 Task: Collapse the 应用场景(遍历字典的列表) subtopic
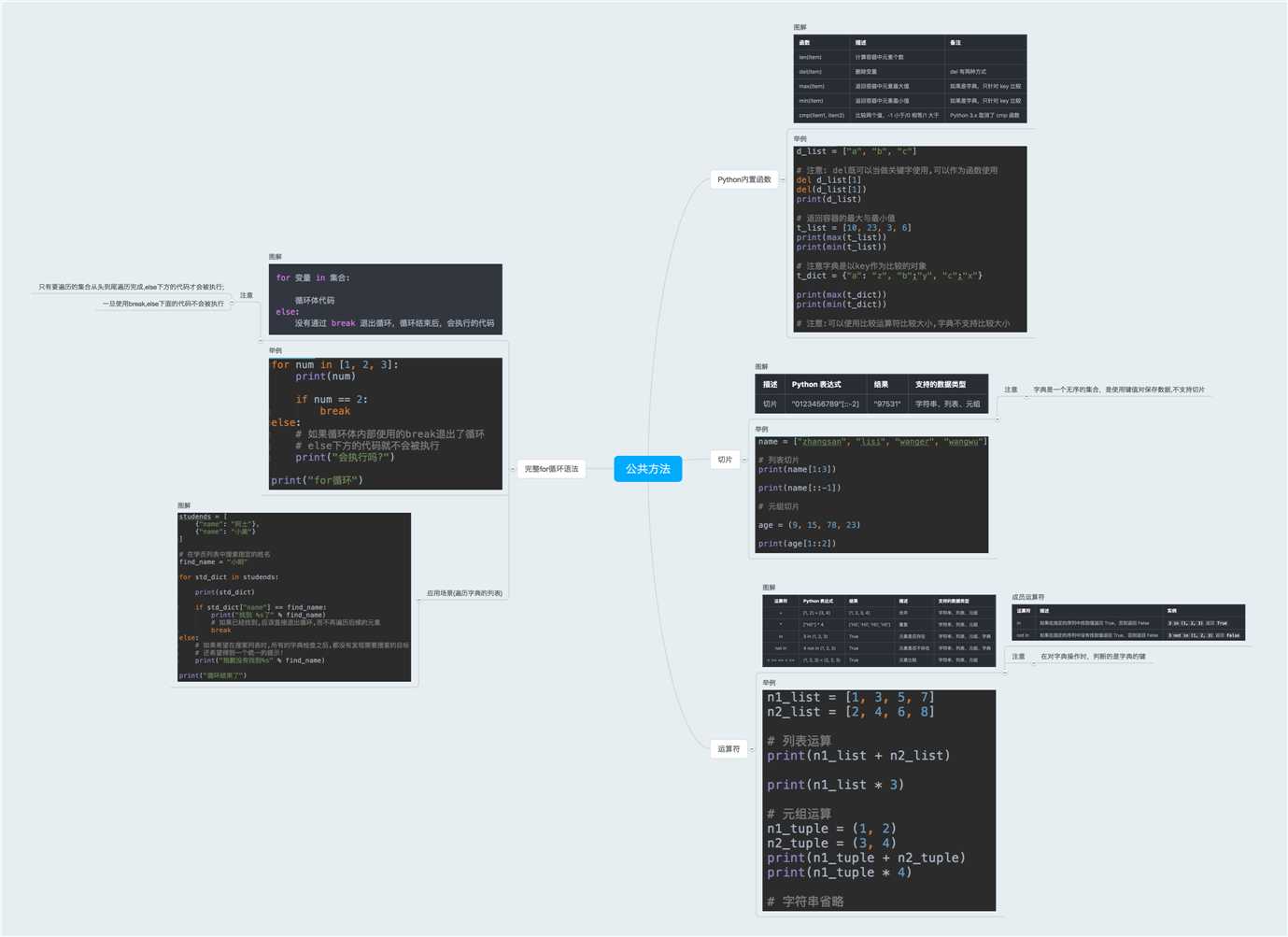coord(418,600)
